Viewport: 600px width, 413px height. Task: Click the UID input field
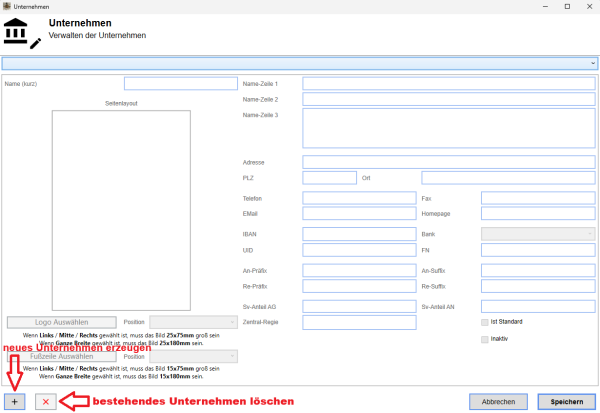pyautogui.click(x=359, y=250)
